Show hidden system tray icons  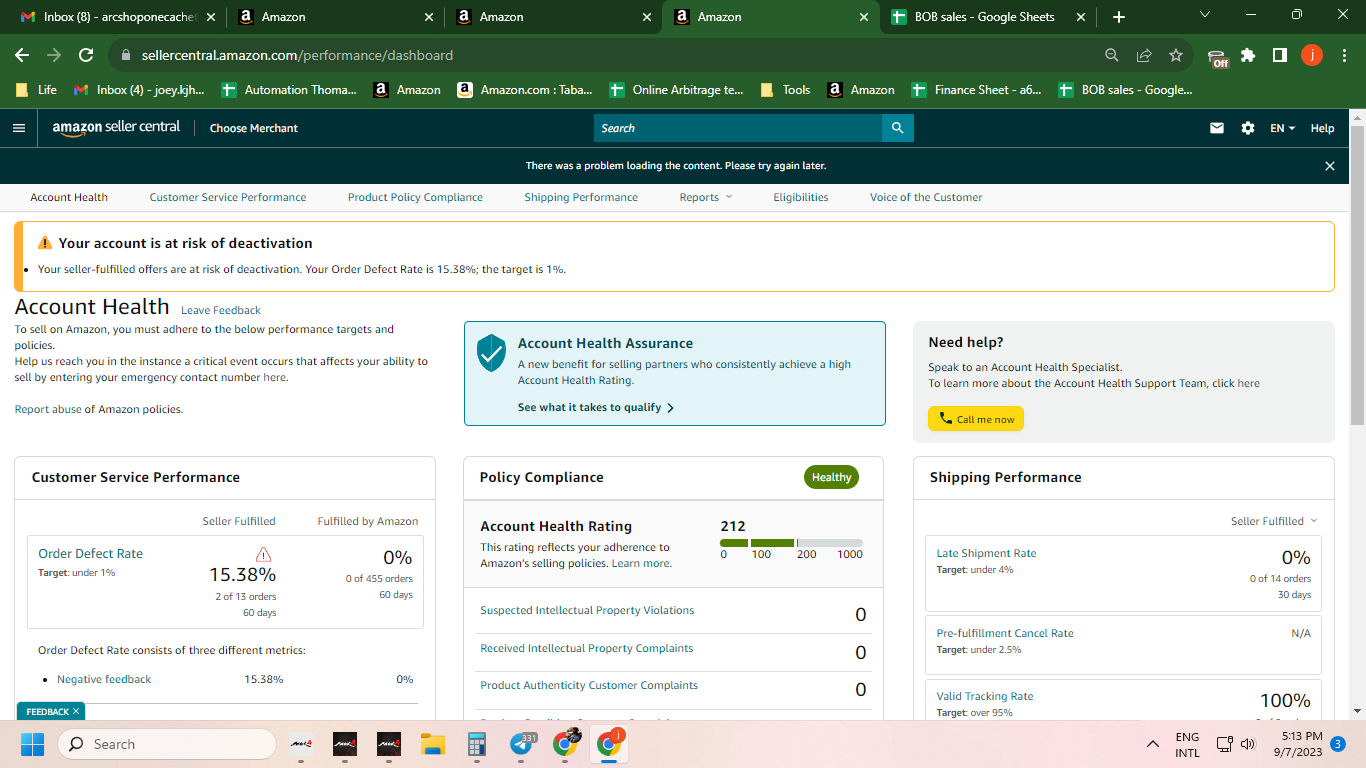(x=1153, y=744)
